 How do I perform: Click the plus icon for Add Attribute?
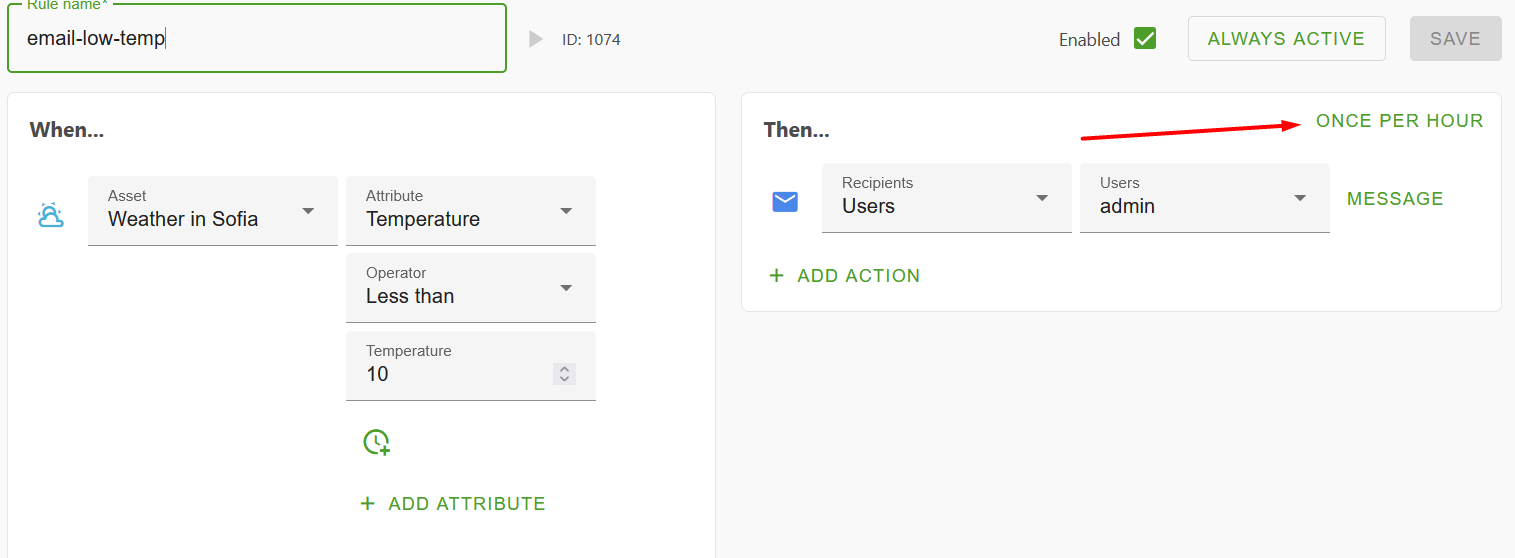click(x=367, y=504)
